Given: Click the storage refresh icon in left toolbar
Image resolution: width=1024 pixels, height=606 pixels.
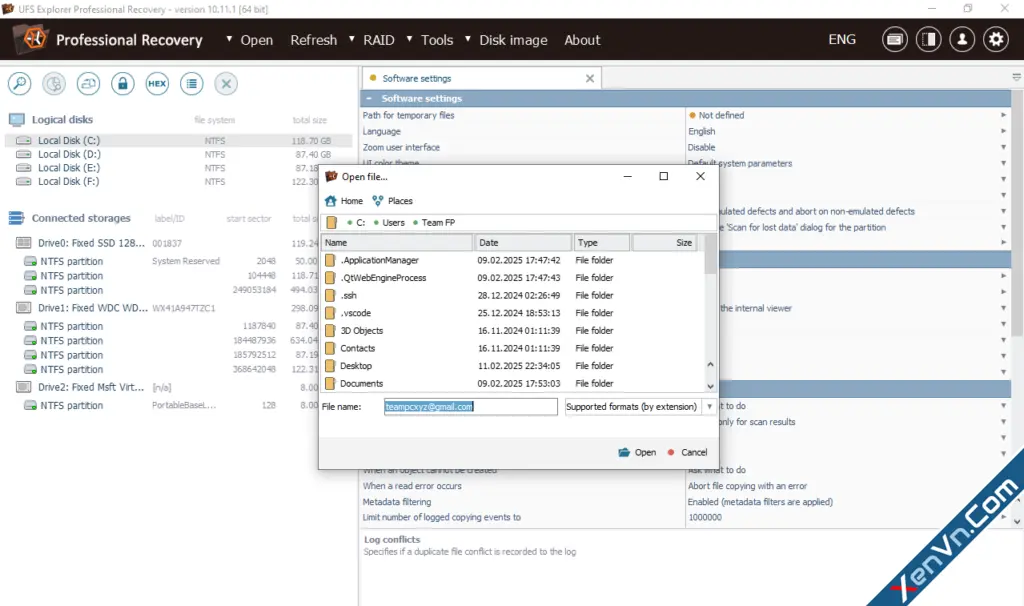Looking at the screenshot, I should [88, 84].
